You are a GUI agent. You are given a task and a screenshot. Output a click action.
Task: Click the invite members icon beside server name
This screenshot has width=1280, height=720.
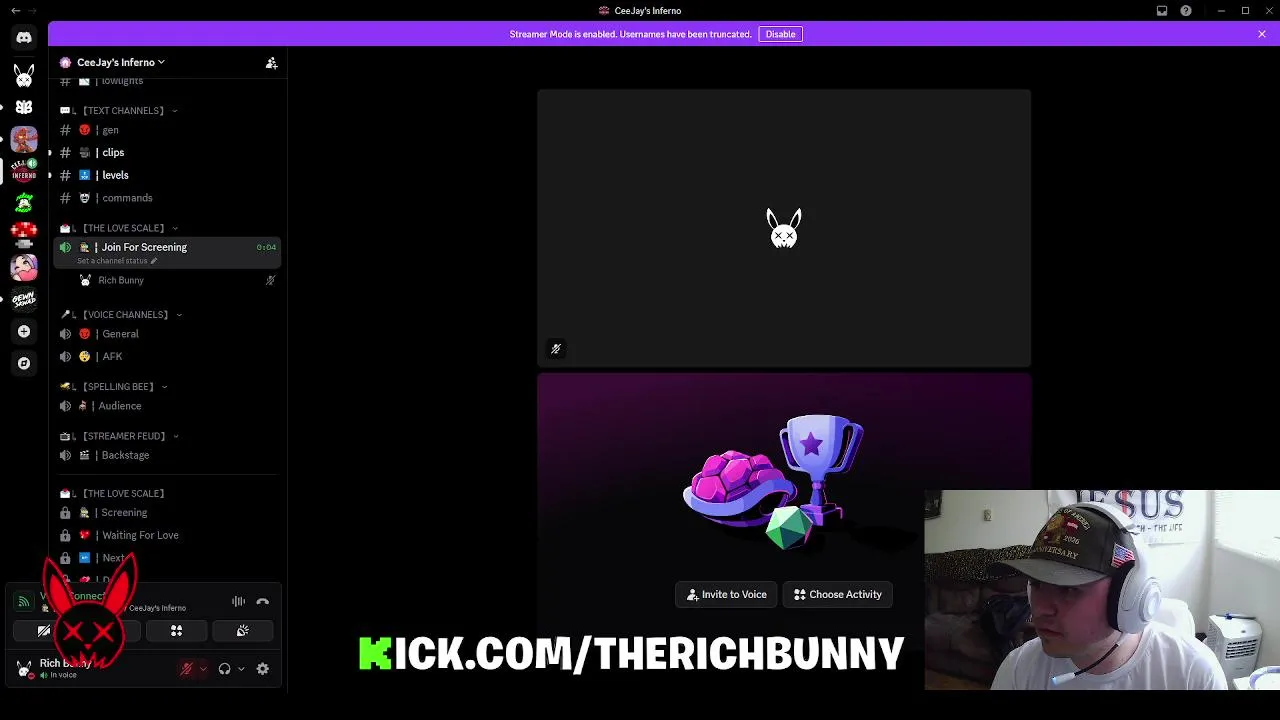[271, 62]
